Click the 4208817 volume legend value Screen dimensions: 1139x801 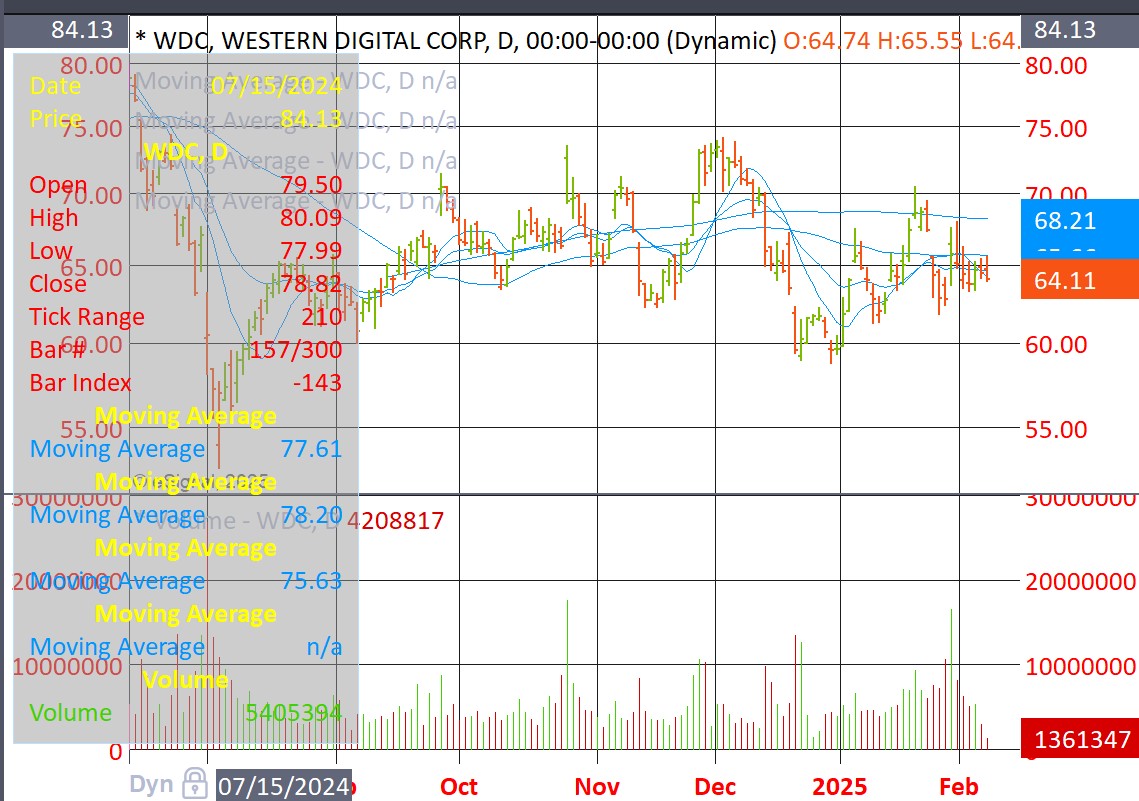coord(395,521)
